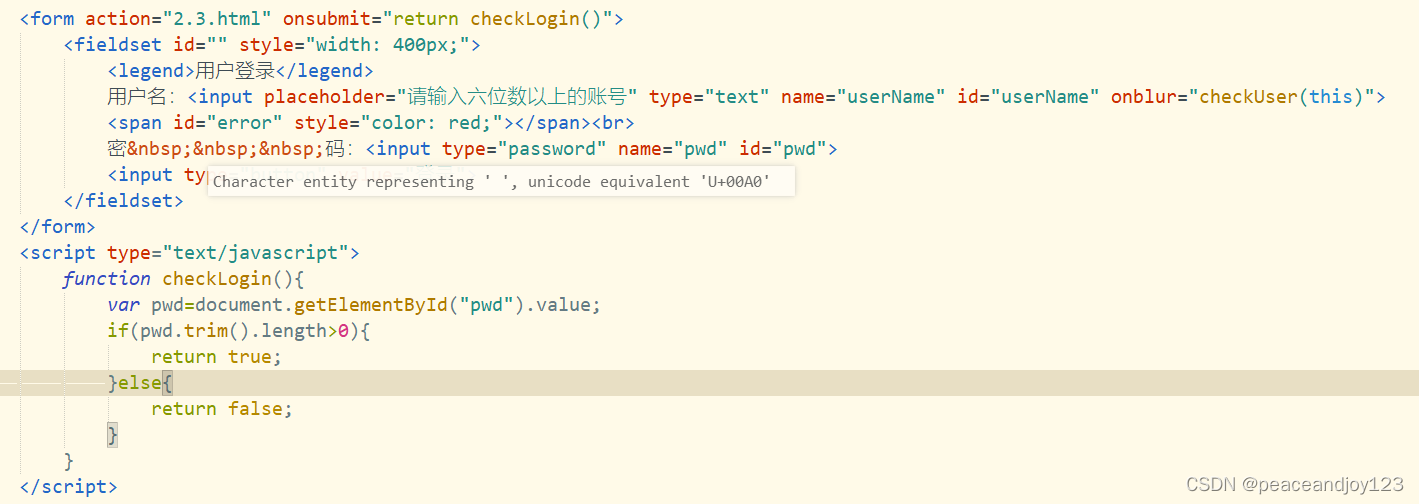Click the var keyword declaring pwd

(x=124, y=305)
